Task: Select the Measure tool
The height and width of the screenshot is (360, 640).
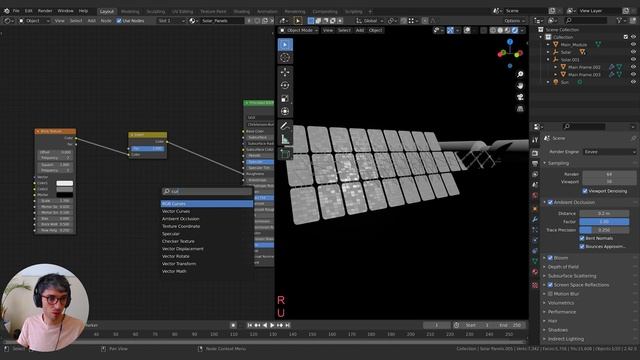Action: tap(285, 139)
